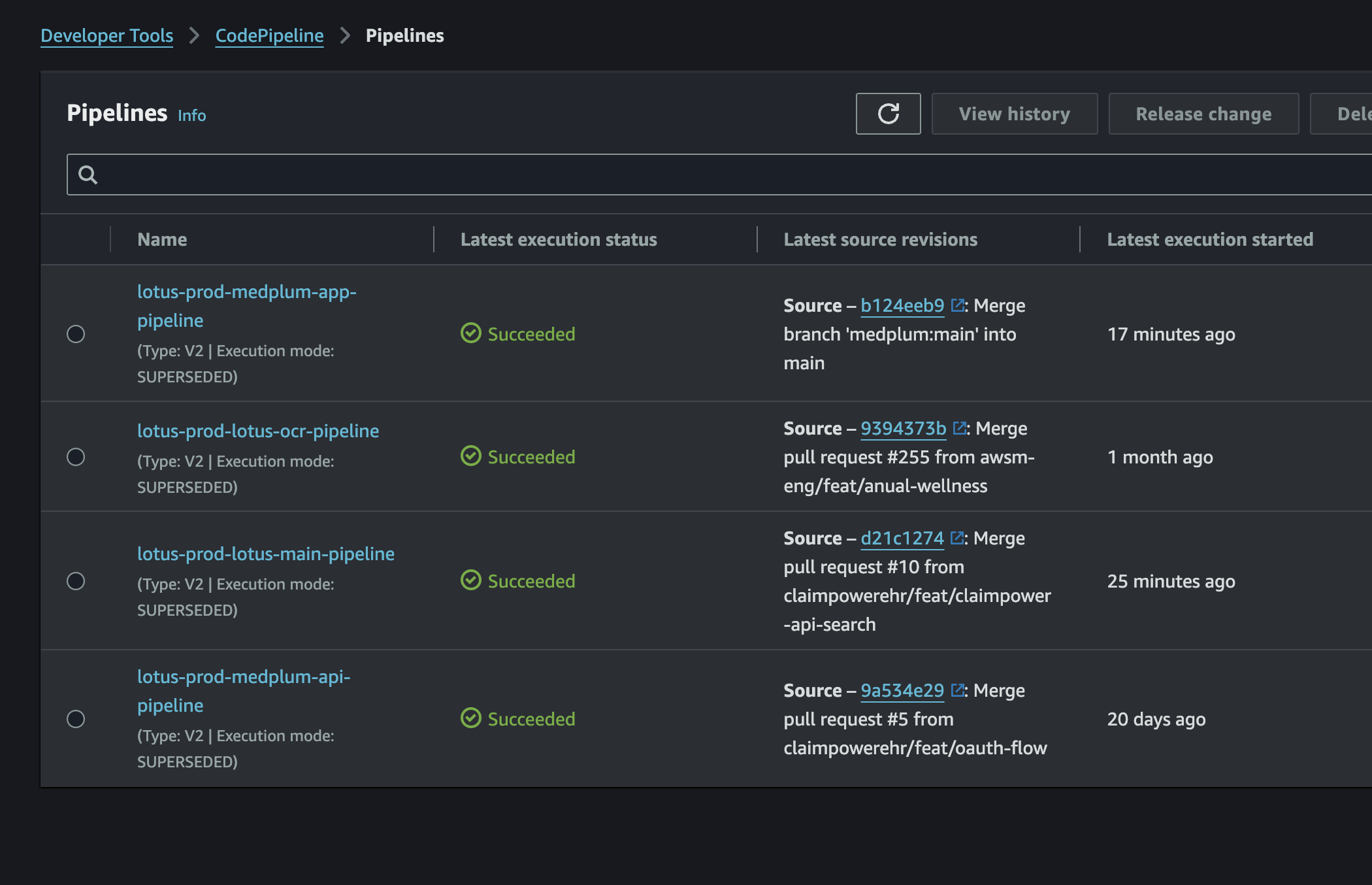The height and width of the screenshot is (885, 1372).
Task: Go to Developer Tools breadcrumb
Action: tap(106, 35)
